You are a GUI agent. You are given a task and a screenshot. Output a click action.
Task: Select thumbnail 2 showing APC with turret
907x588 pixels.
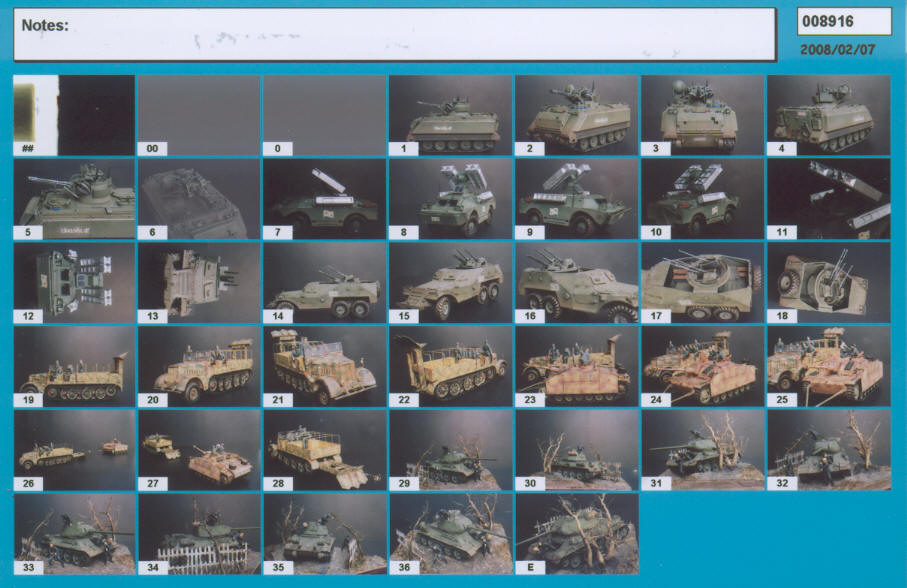[x=577, y=115]
